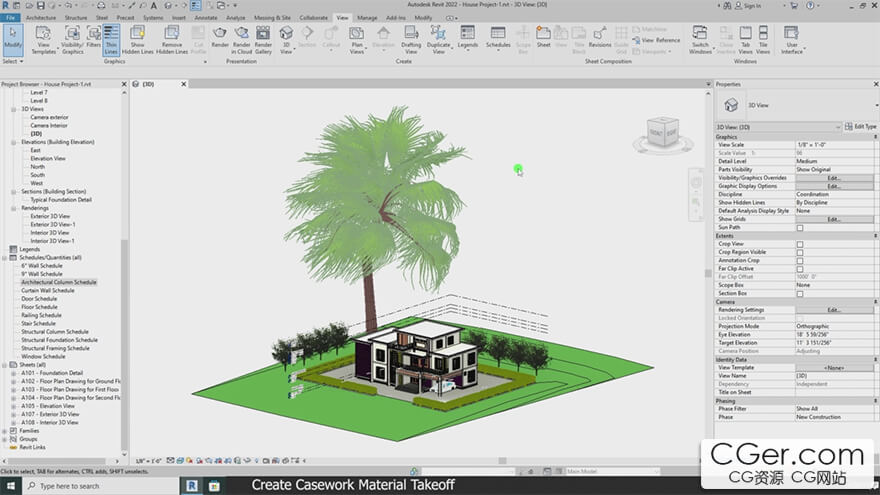This screenshot has height=495, width=880.
Task: Click the Schedules tool
Action: click(x=498, y=37)
